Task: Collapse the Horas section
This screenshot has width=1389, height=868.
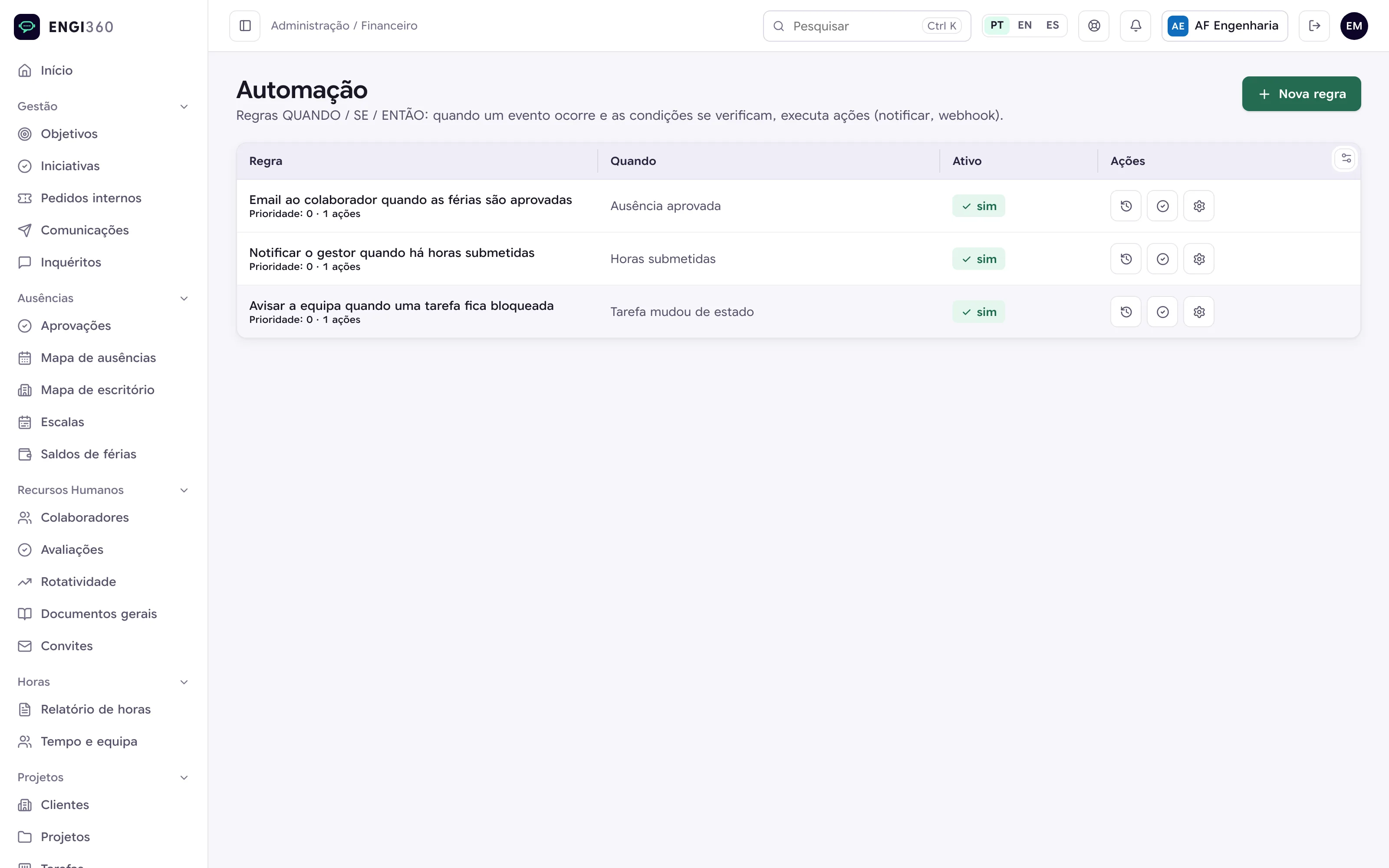Action: (103, 681)
